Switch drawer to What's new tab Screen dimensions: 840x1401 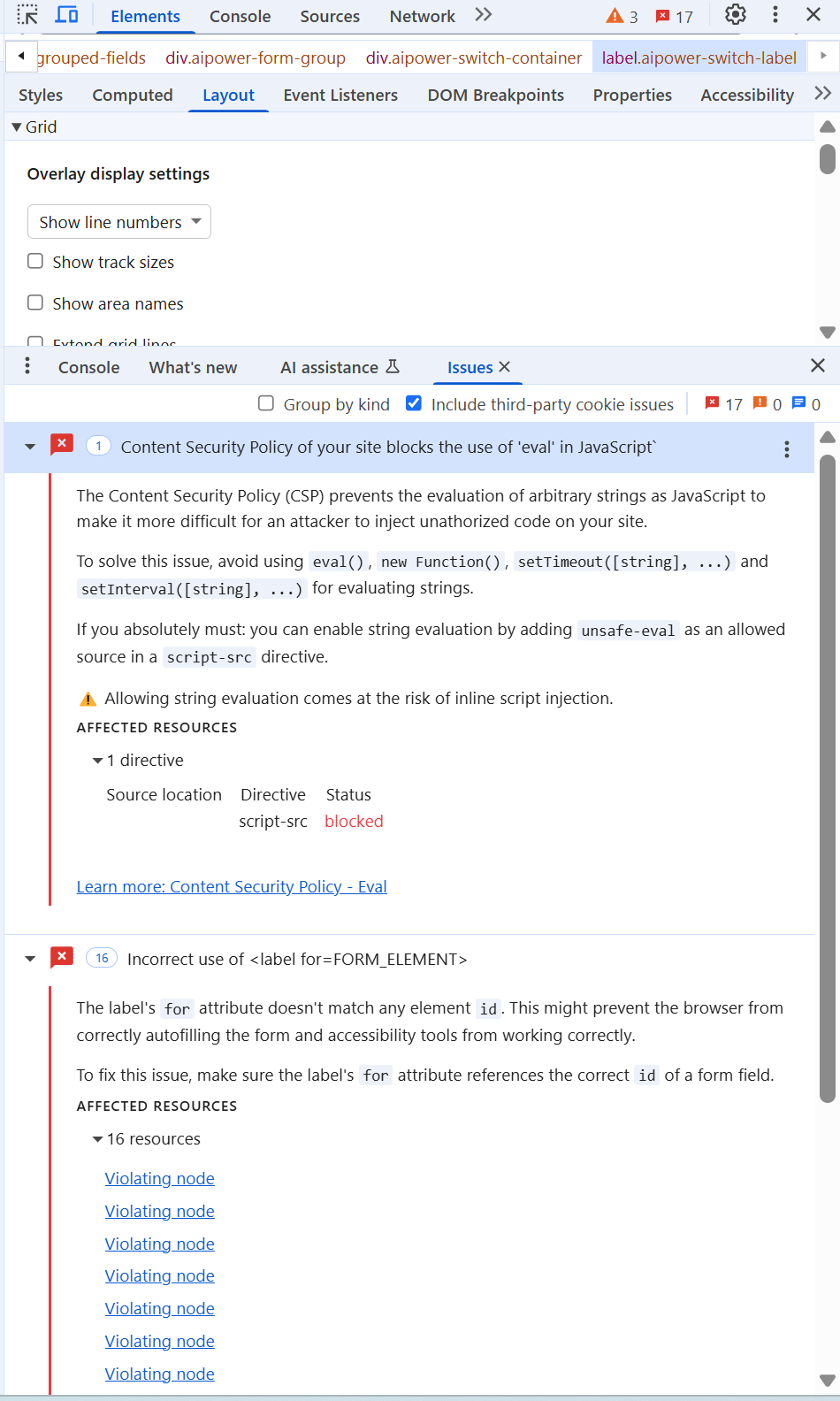[x=193, y=367]
